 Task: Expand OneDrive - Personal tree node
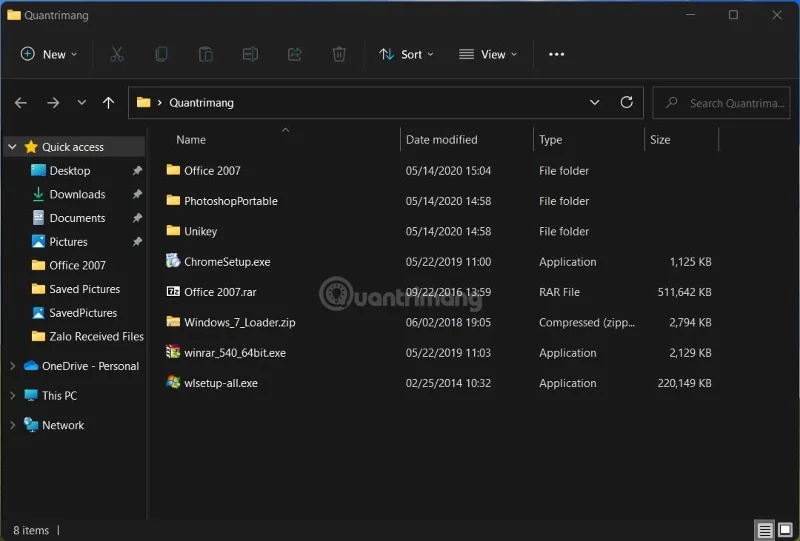pos(13,366)
